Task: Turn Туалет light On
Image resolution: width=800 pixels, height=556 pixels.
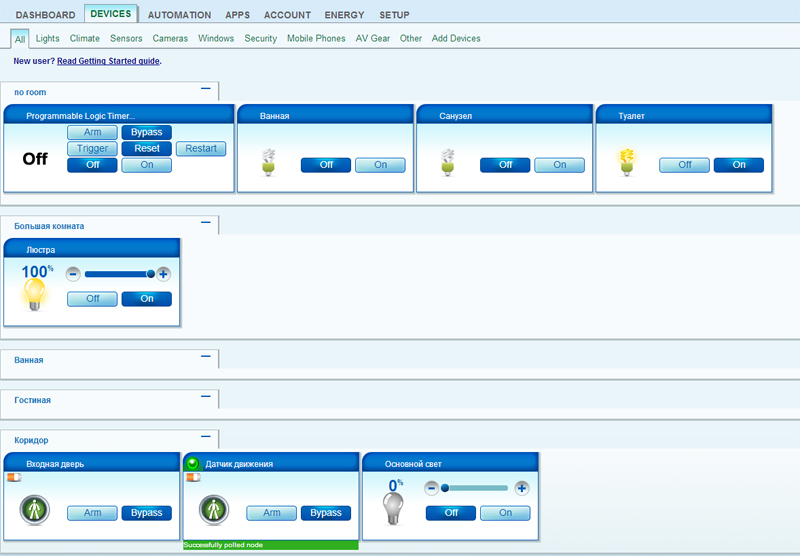Action: point(739,165)
